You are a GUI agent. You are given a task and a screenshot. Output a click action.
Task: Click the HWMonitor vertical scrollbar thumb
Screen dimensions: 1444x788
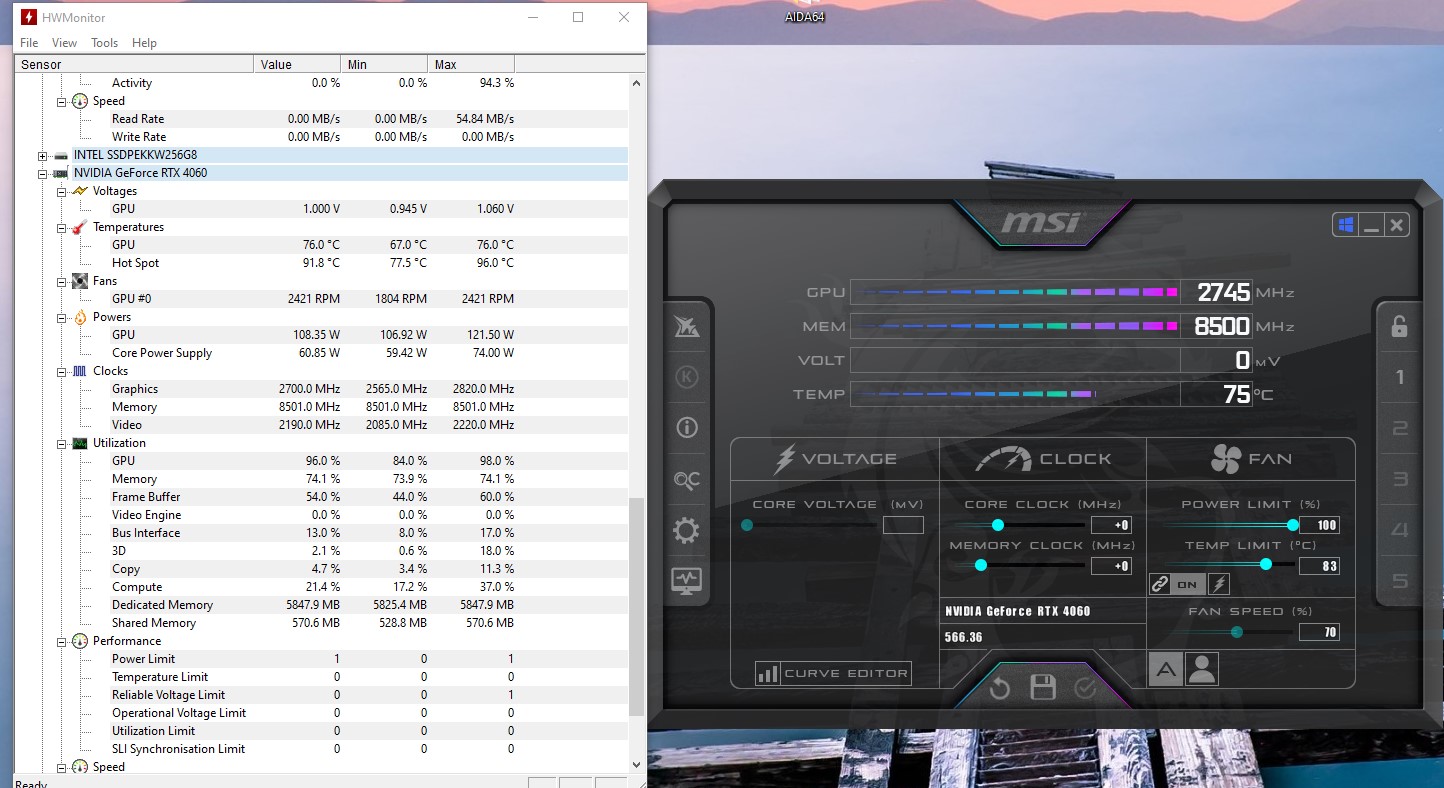click(x=637, y=606)
